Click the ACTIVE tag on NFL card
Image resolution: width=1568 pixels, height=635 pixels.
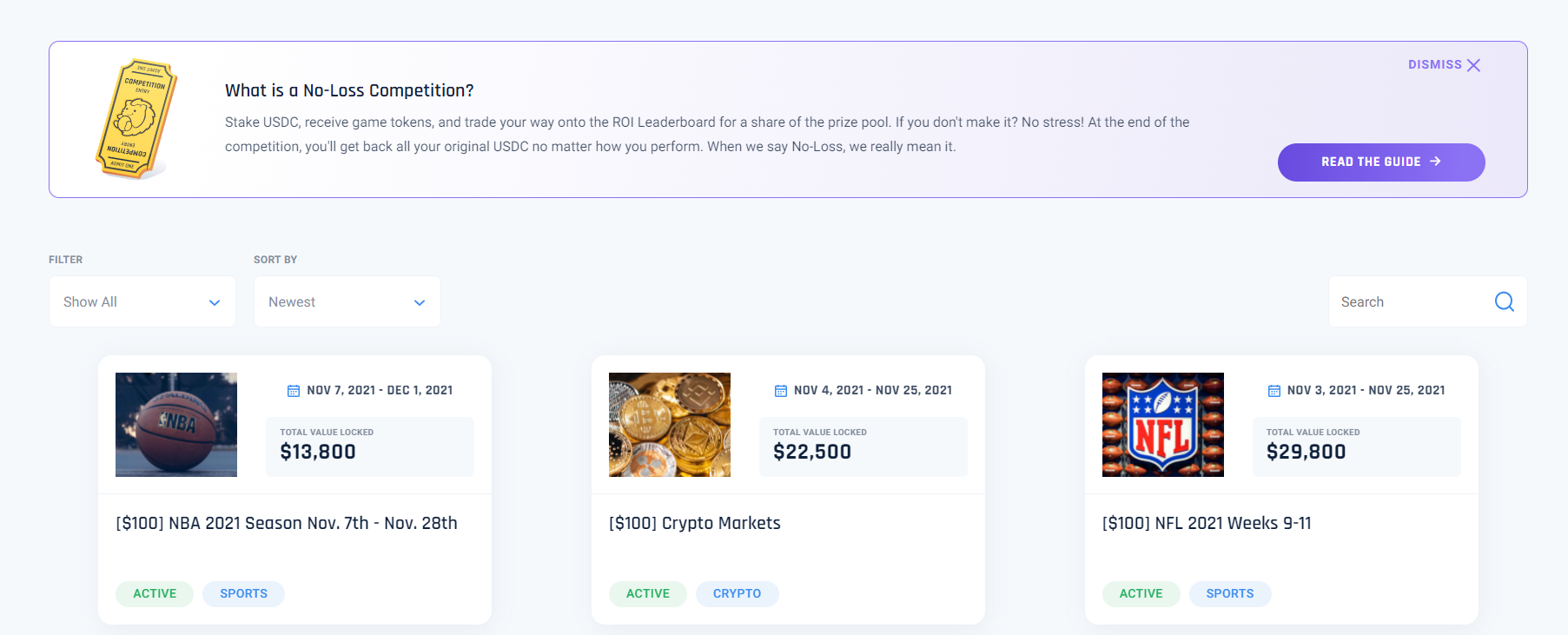1141,594
